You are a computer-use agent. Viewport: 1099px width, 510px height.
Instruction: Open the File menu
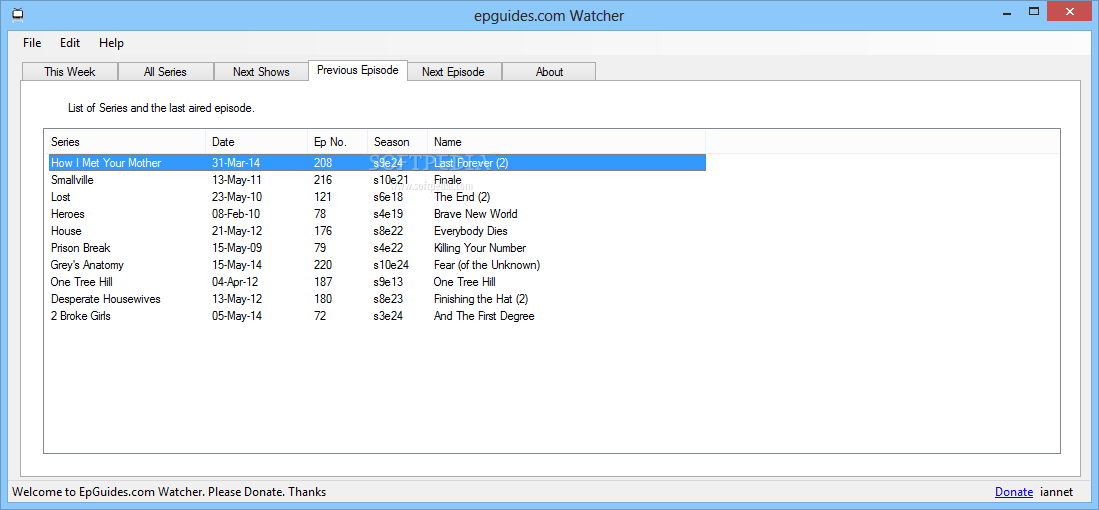pos(32,43)
